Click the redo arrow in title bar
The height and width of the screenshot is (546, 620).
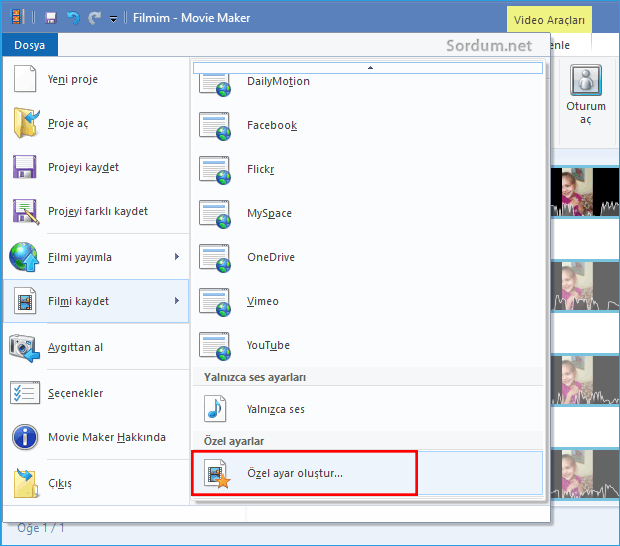94,18
